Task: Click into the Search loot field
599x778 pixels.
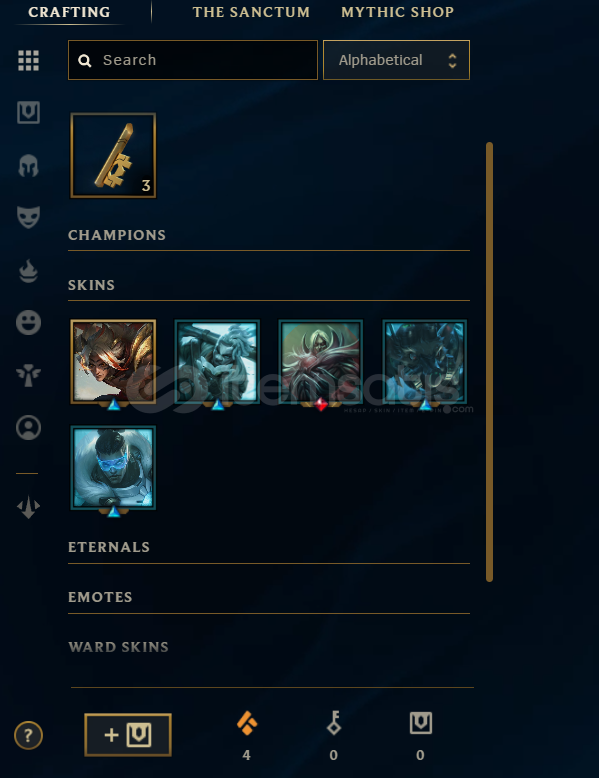Action: pyautogui.click(x=193, y=60)
